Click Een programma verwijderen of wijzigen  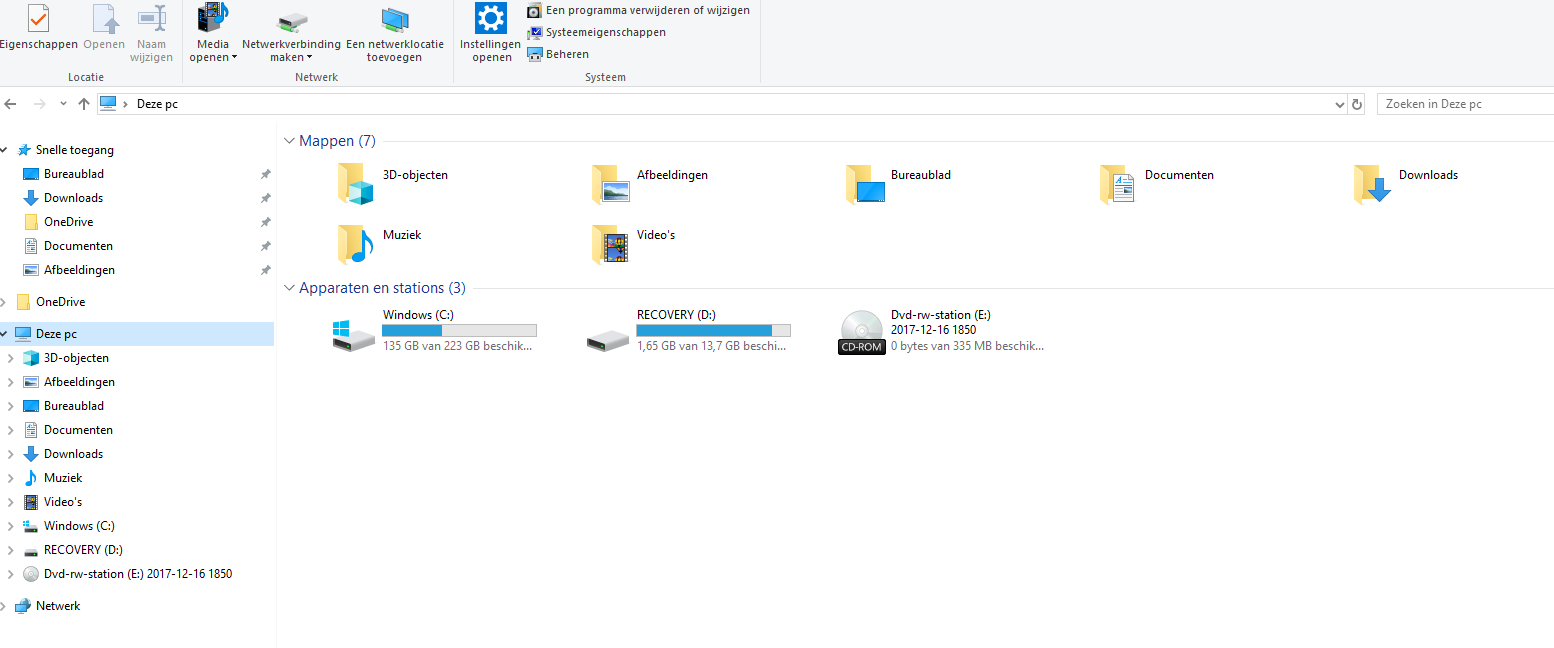(638, 10)
